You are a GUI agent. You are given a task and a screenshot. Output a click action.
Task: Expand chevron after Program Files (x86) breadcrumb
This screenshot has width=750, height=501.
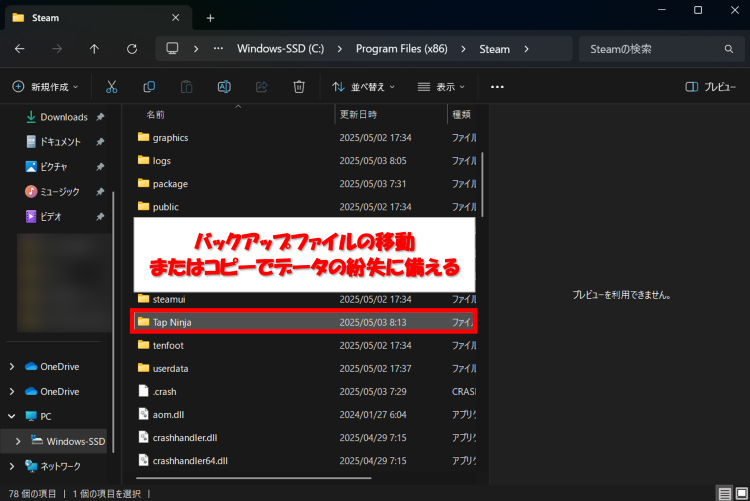click(x=463, y=49)
